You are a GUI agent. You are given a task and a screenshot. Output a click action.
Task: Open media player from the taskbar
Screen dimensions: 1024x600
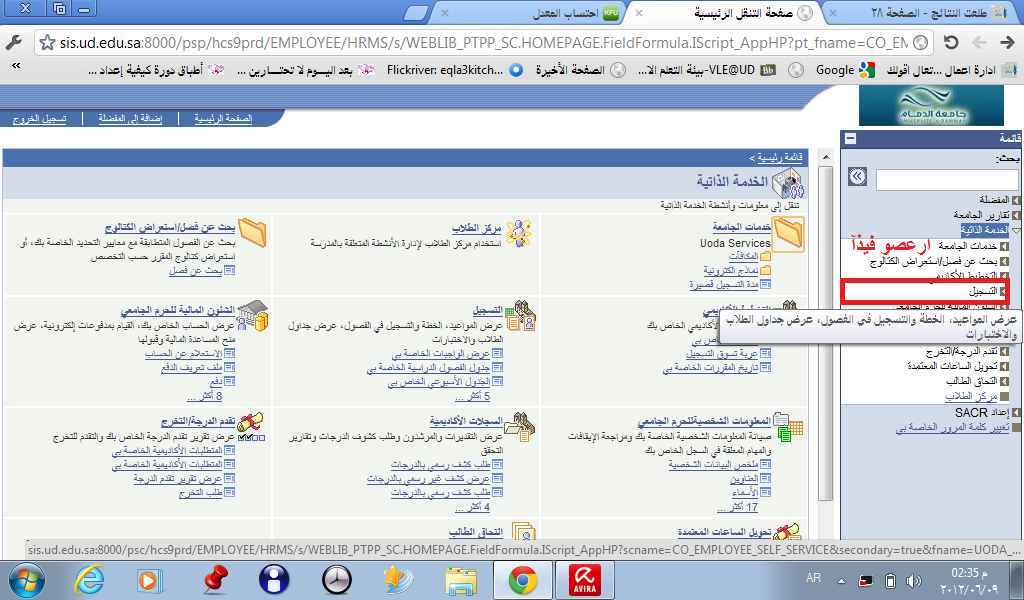tap(150, 580)
